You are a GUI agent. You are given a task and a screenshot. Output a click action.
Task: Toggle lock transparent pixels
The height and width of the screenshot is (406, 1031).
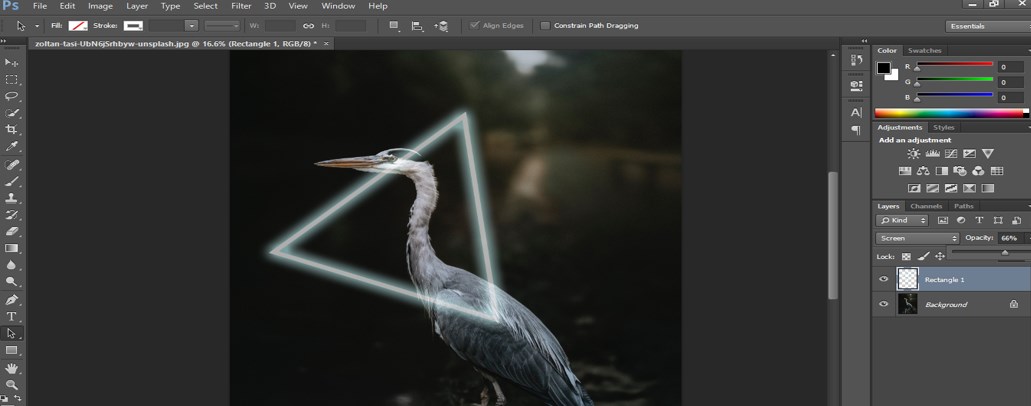coord(906,256)
